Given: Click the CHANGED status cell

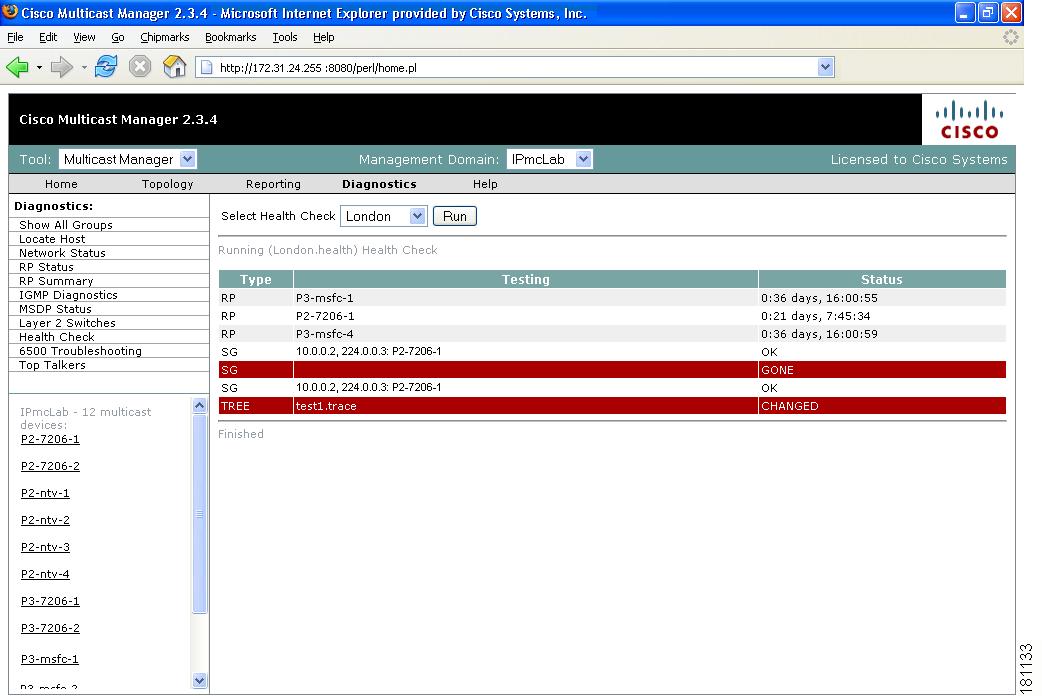Looking at the screenshot, I should [882, 406].
